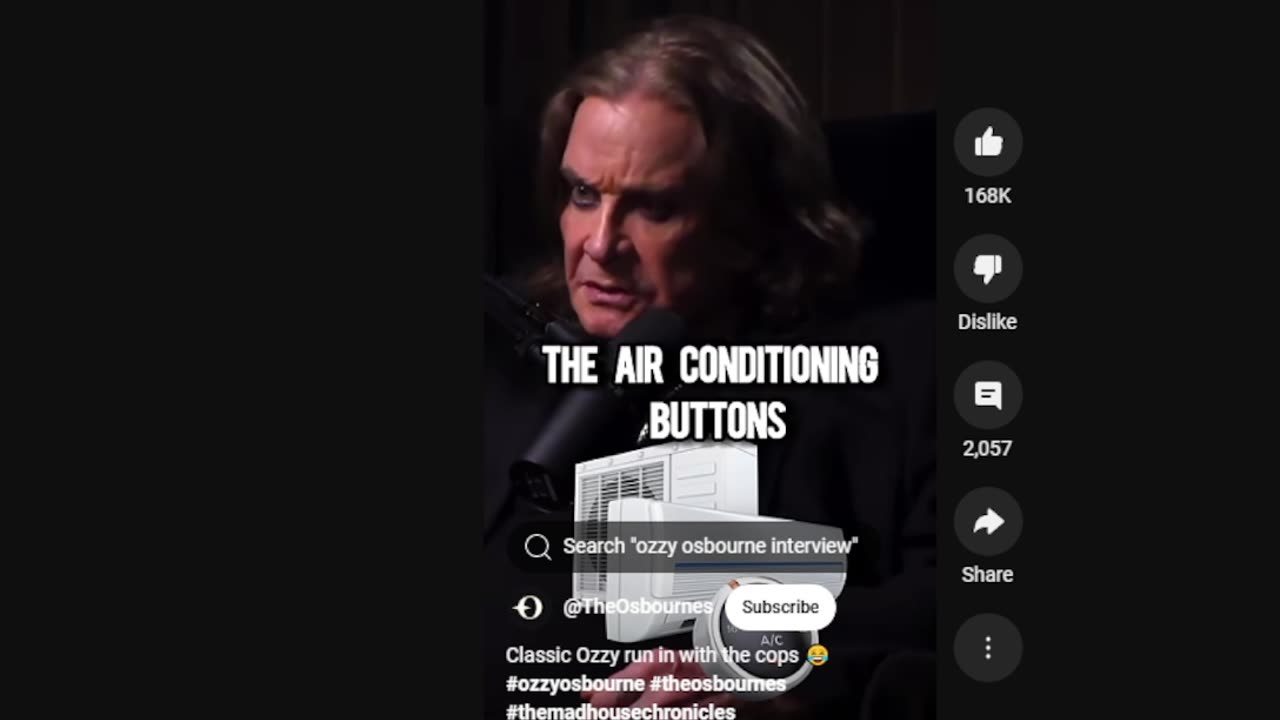
Task: Click the 2,057 comments count
Action: (987, 448)
